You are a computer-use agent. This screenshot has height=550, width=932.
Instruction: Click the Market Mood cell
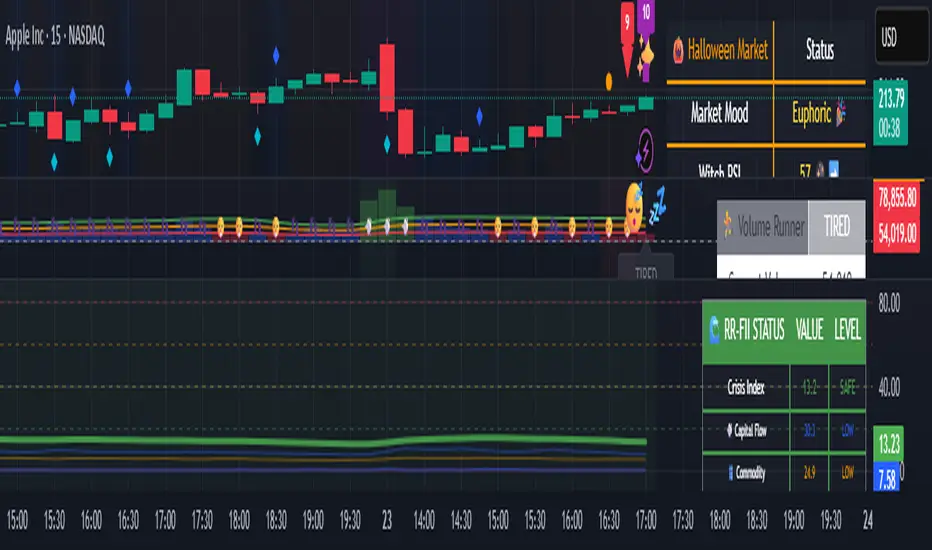719,113
